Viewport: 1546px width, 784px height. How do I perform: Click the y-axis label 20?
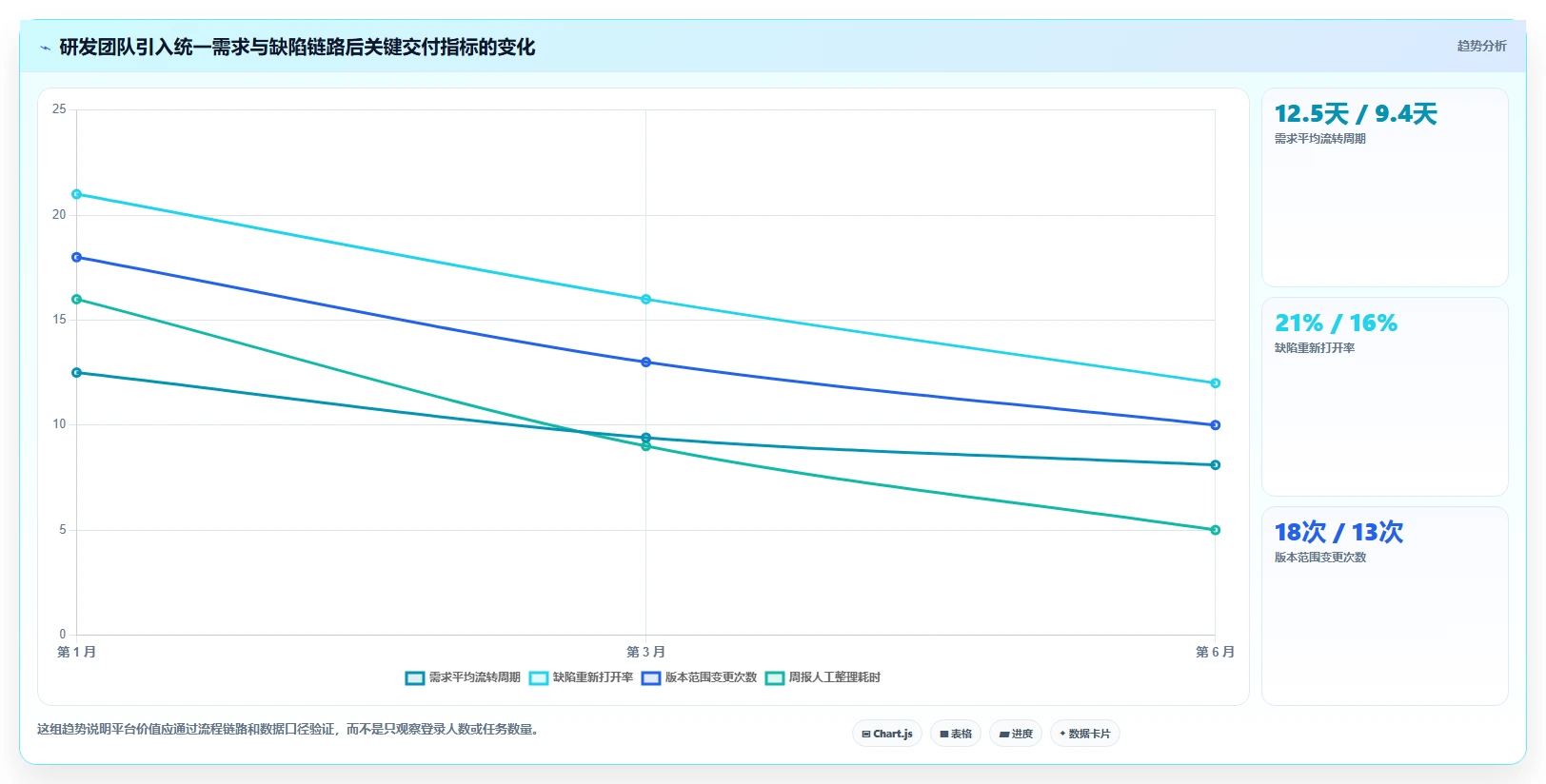59,215
